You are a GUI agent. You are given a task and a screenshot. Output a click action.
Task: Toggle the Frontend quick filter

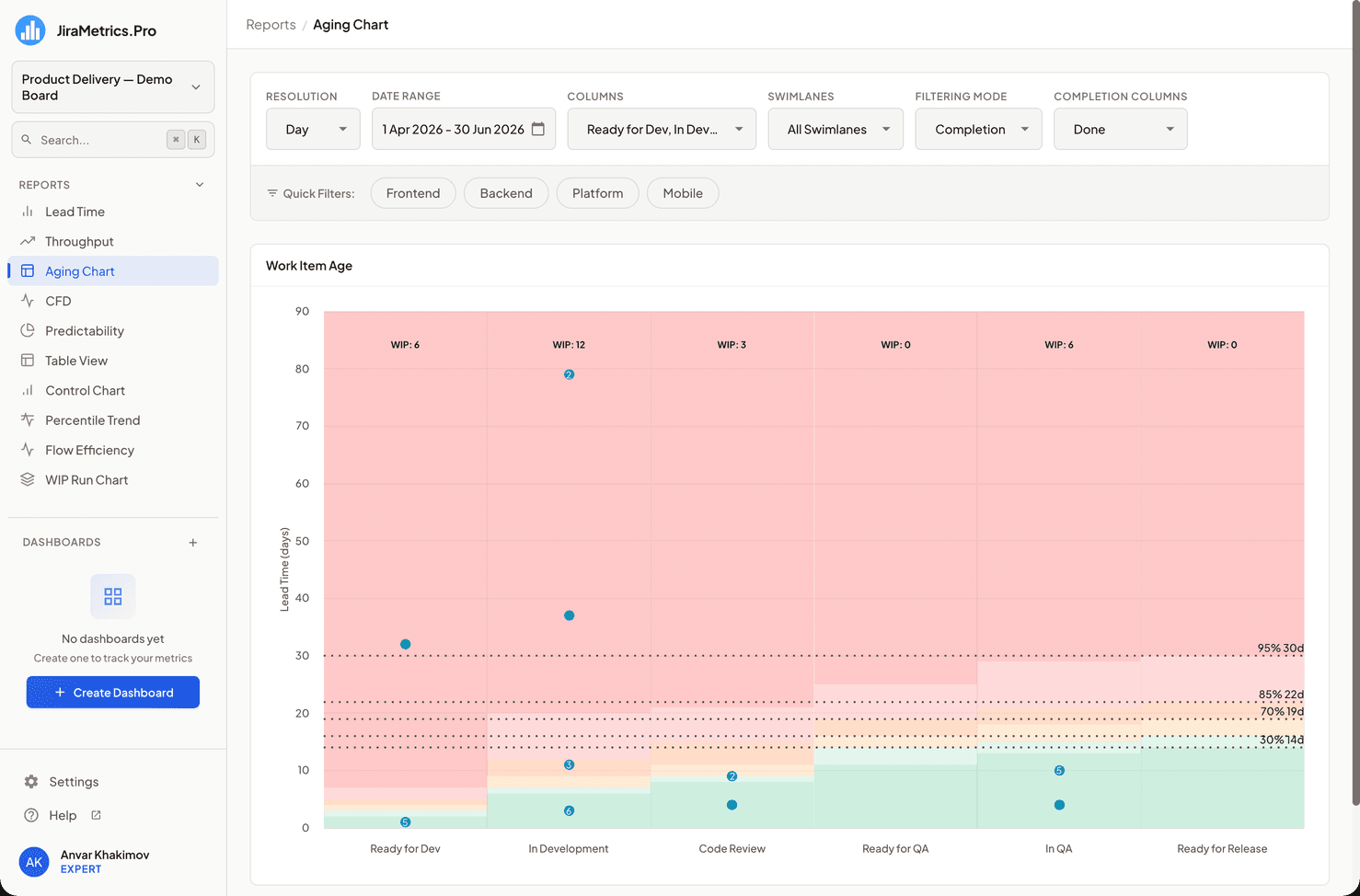point(413,193)
